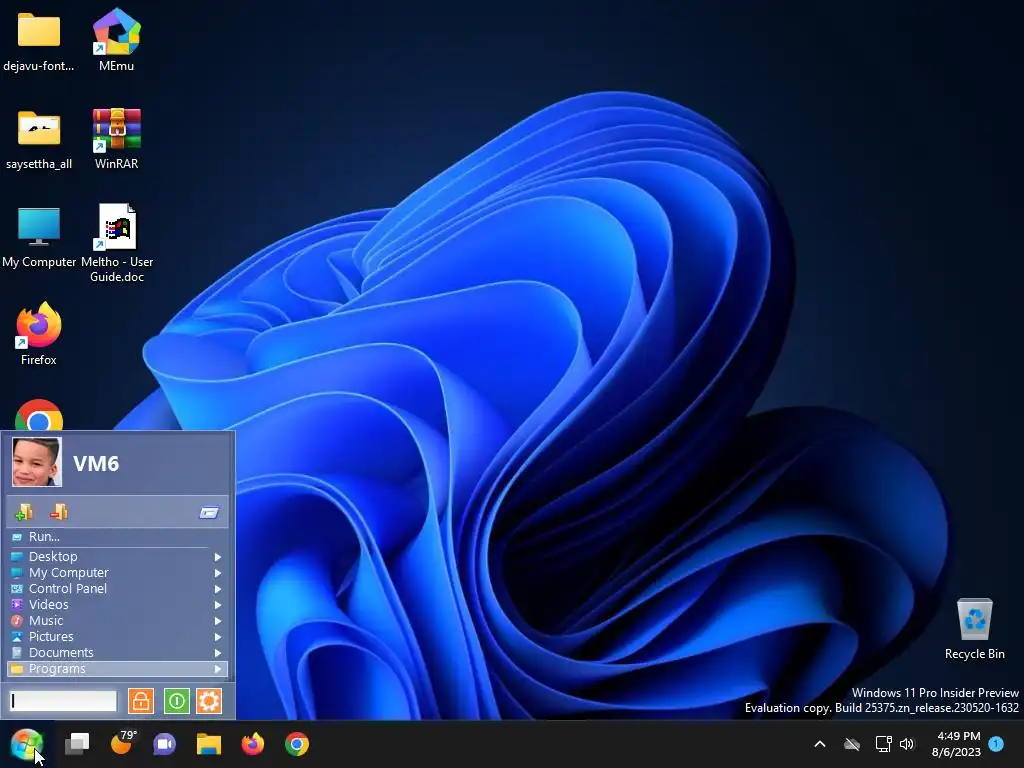1024x768 pixels.
Task: Show hidden tray icons chevron
Action: pos(820,744)
